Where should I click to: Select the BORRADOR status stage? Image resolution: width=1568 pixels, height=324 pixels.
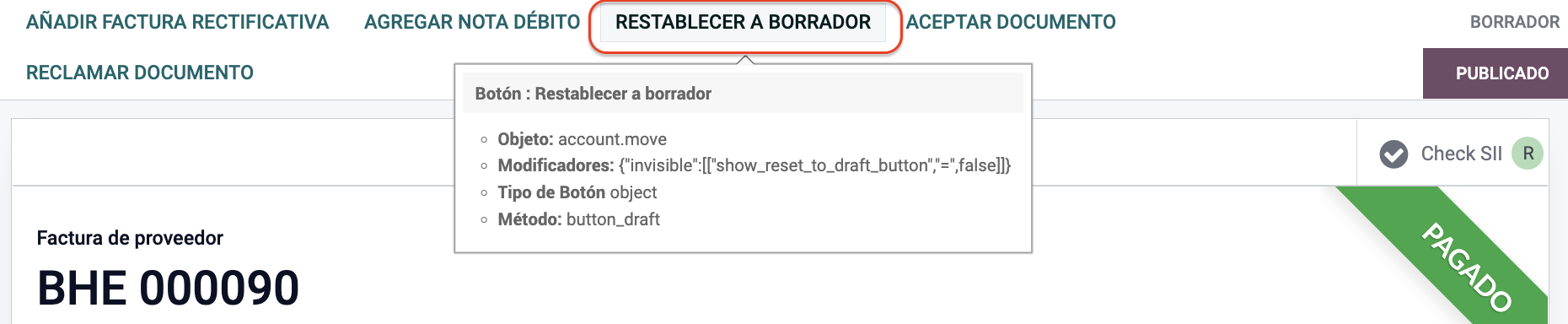(1515, 22)
